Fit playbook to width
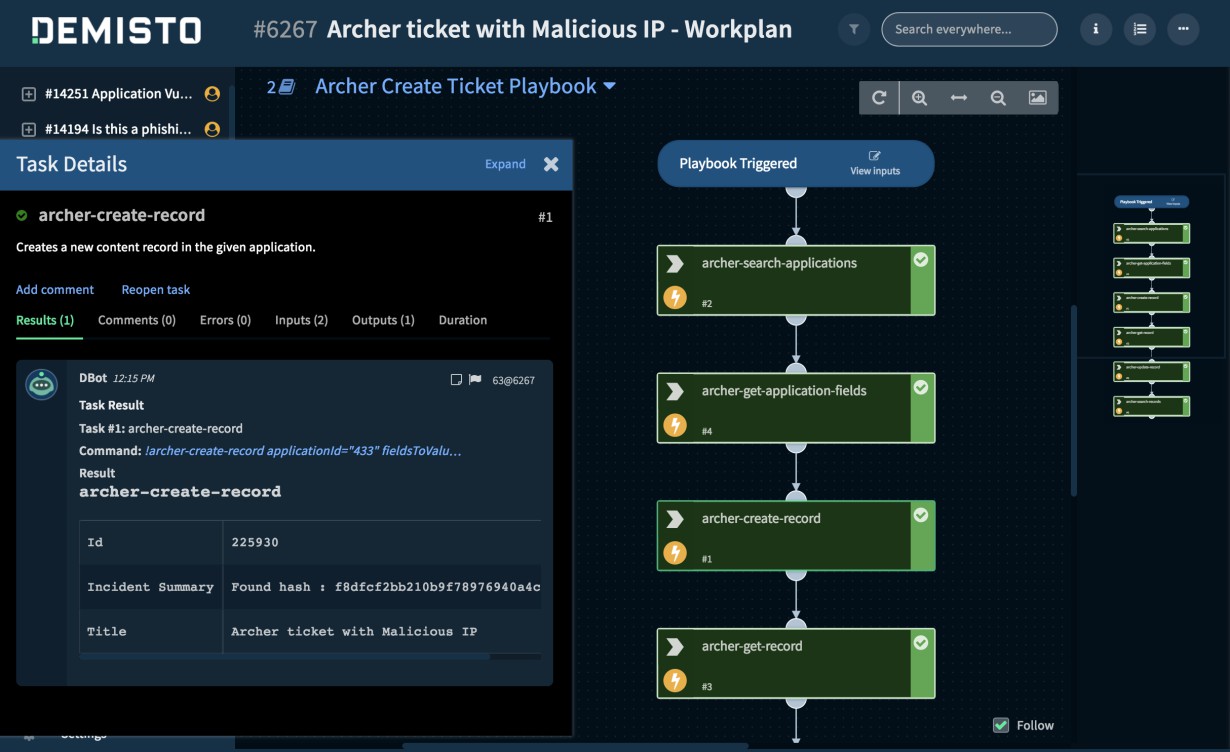The height and width of the screenshot is (752, 1230). click(959, 98)
